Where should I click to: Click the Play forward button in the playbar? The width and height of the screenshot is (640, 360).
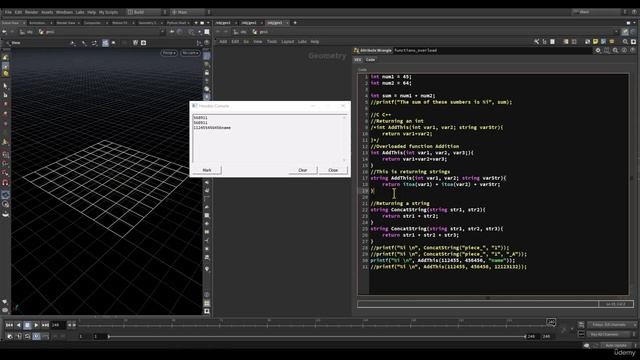tap(36, 325)
